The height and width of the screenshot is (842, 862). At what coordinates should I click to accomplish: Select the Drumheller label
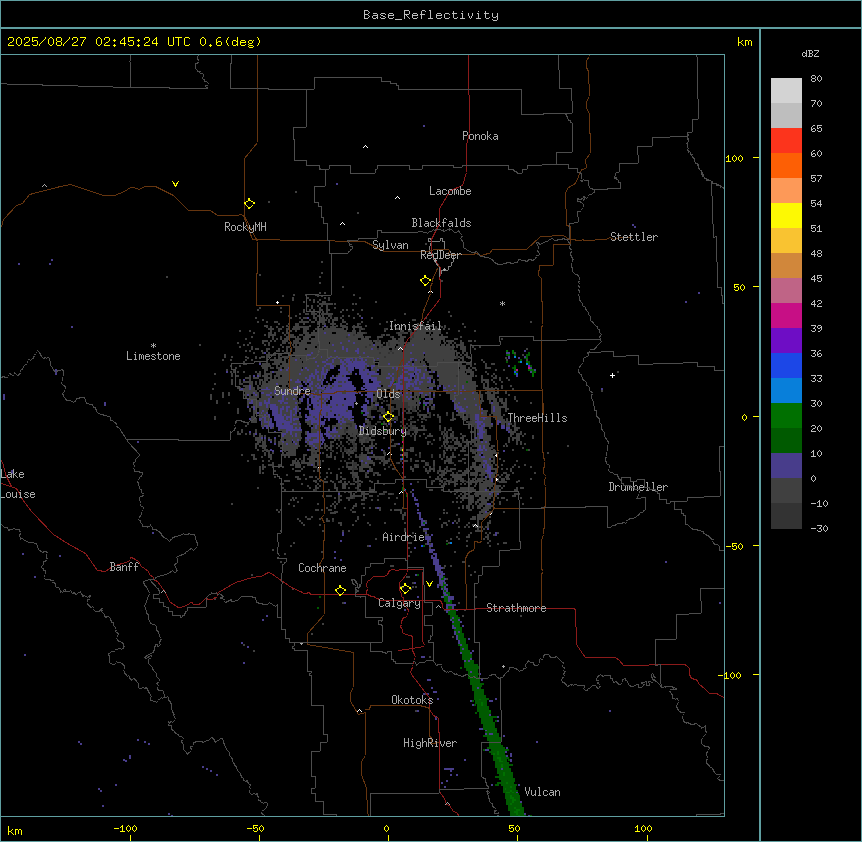point(638,487)
